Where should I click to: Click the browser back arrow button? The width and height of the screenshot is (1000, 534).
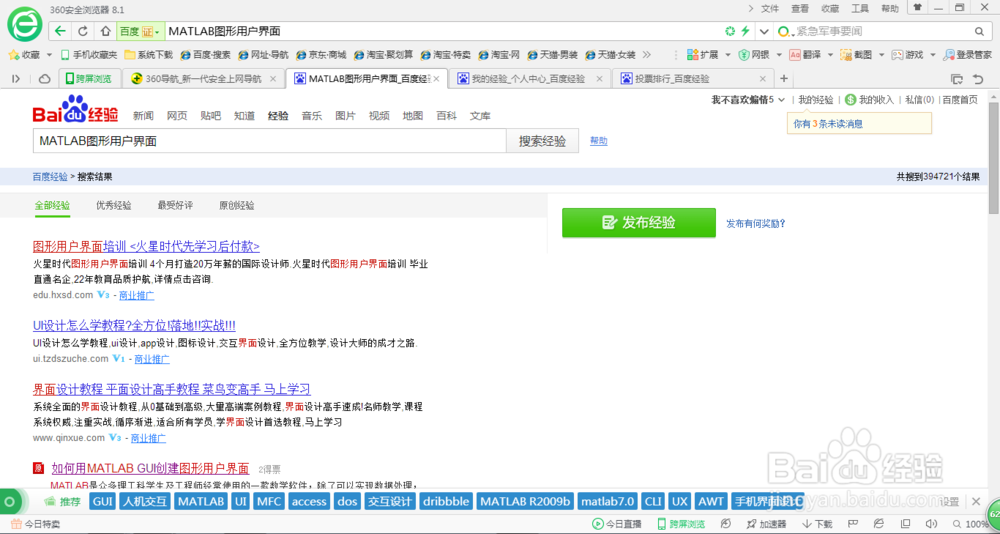pos(60,31)
